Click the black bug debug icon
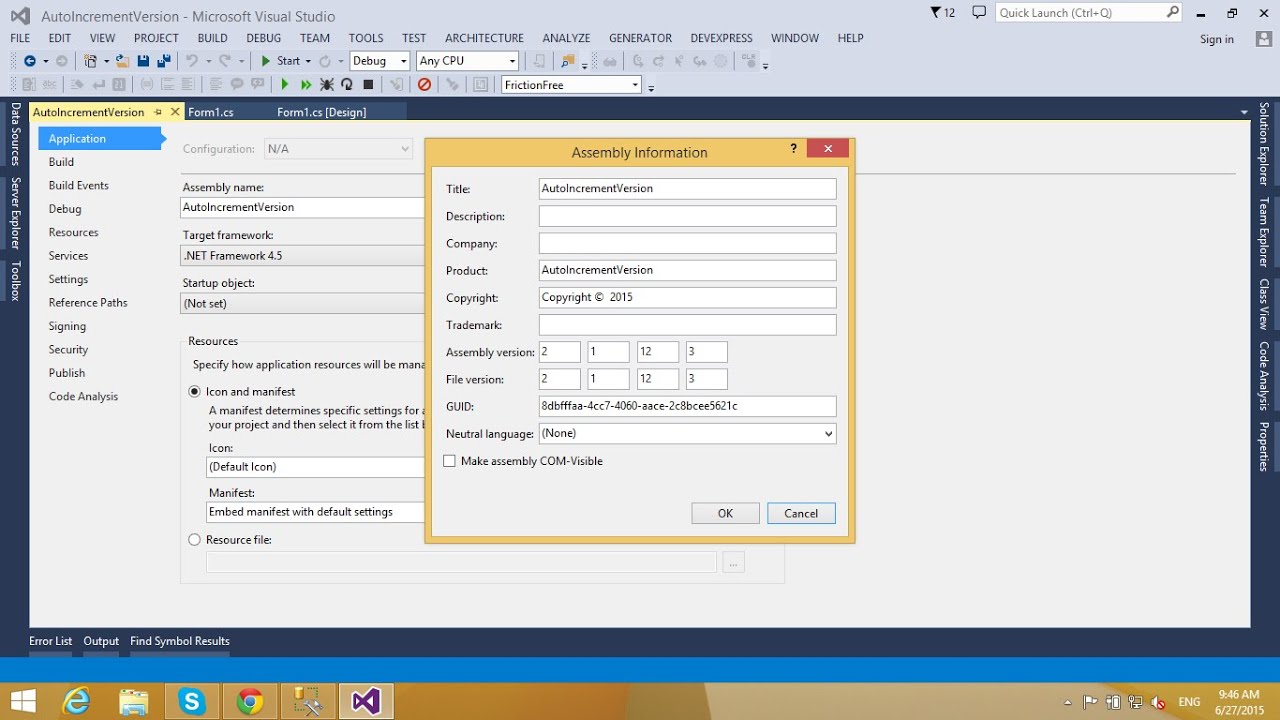 327,85
